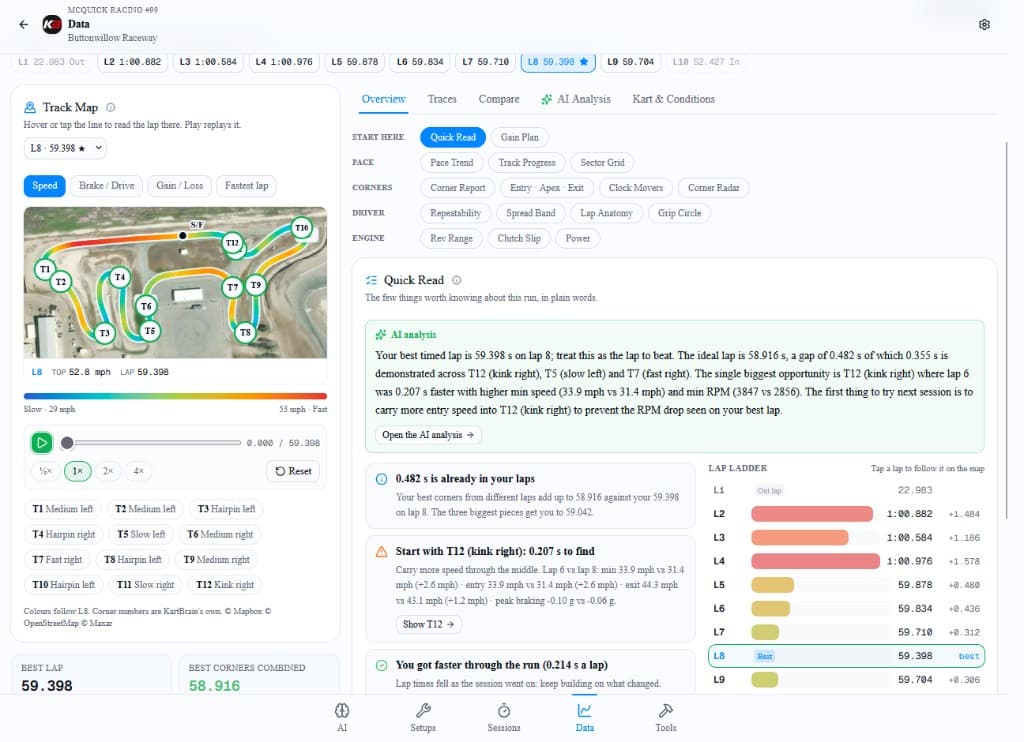The height and width of the screenshot is (742, 1024).
Task: Open Repeatability view
Action: tap(456, 213)
